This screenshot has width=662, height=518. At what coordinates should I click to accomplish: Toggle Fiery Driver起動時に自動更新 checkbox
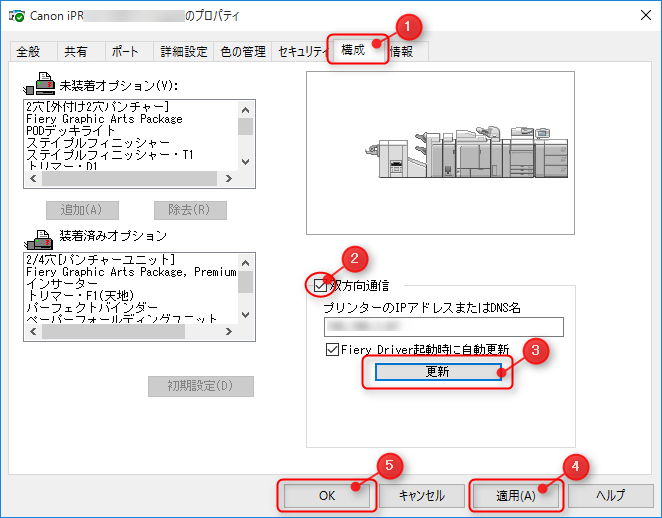click(332, 350)
